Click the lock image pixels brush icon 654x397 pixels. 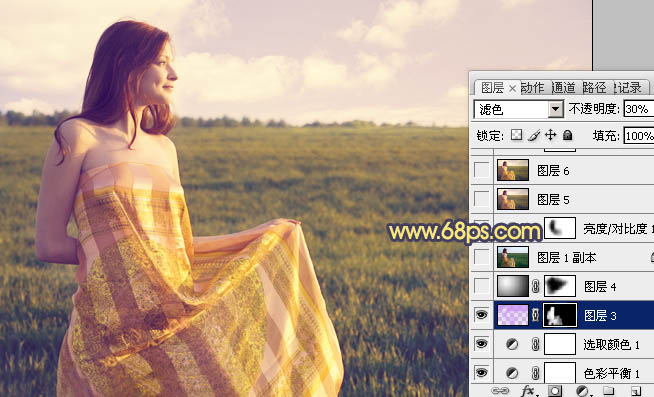[534, 135]
